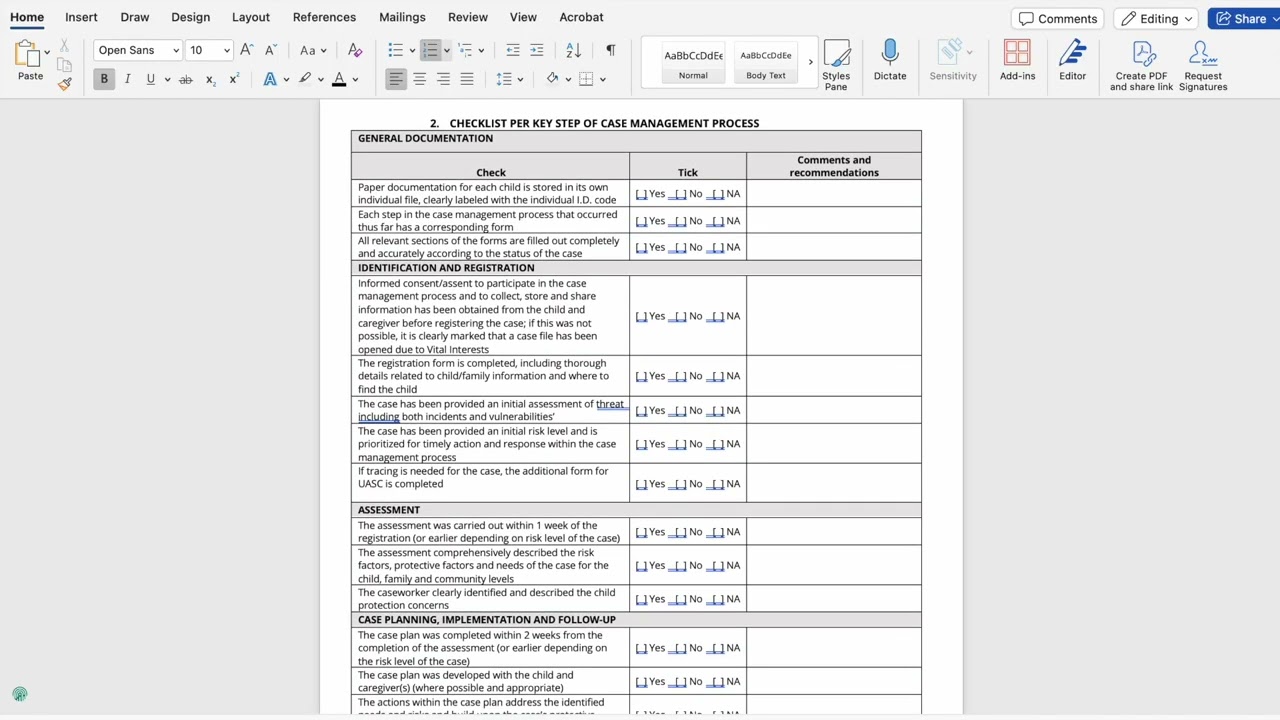The image size is (1280, 720).
Task: Switch to the References tab
Action: pyautogui.click(x=324, y=17)
